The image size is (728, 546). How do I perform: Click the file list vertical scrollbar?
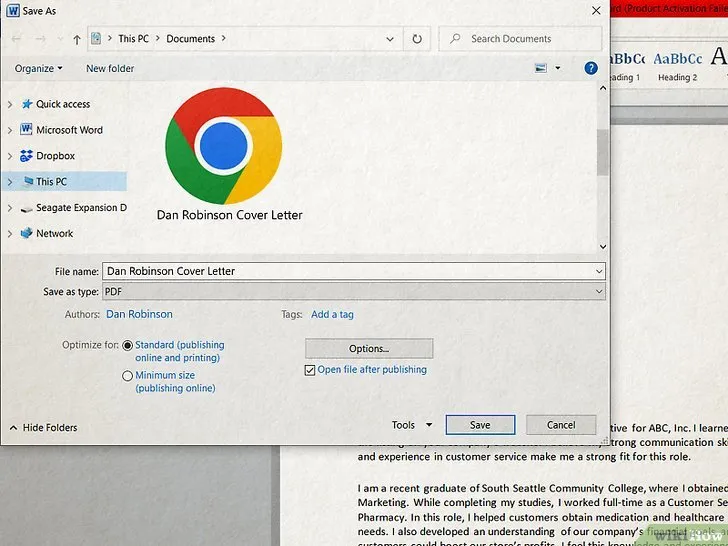[x=602, y=150]
